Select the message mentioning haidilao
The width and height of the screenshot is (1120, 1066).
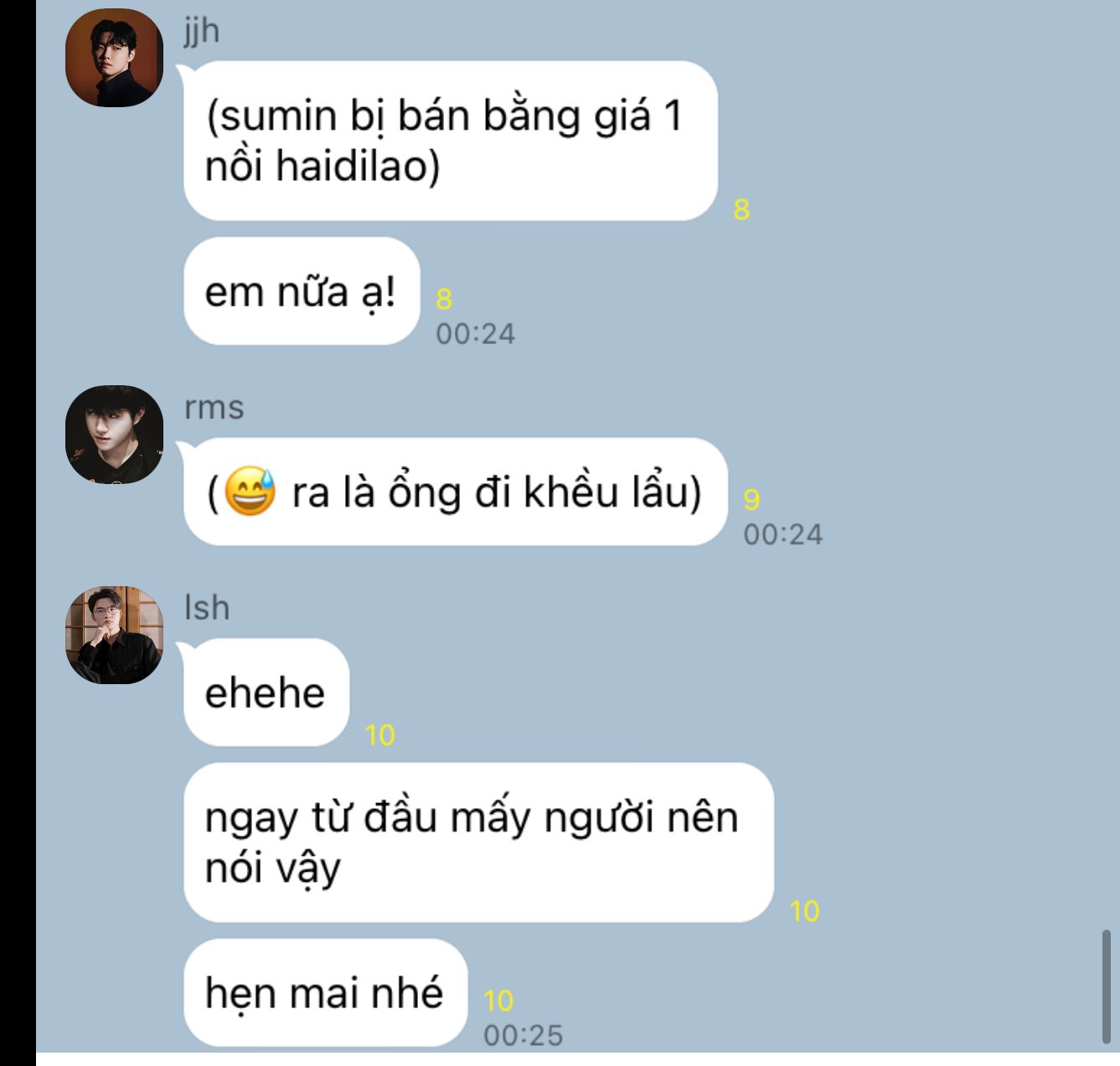451,141
